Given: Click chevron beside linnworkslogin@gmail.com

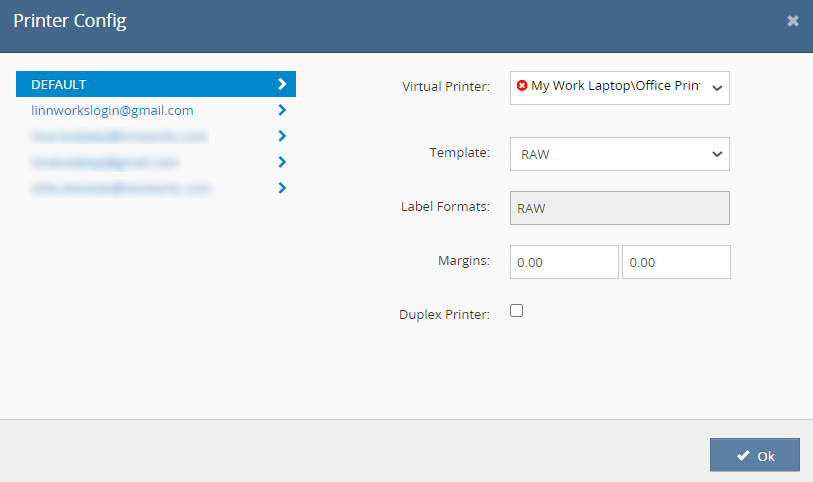Looking at the screenshot, I should 282,110.
